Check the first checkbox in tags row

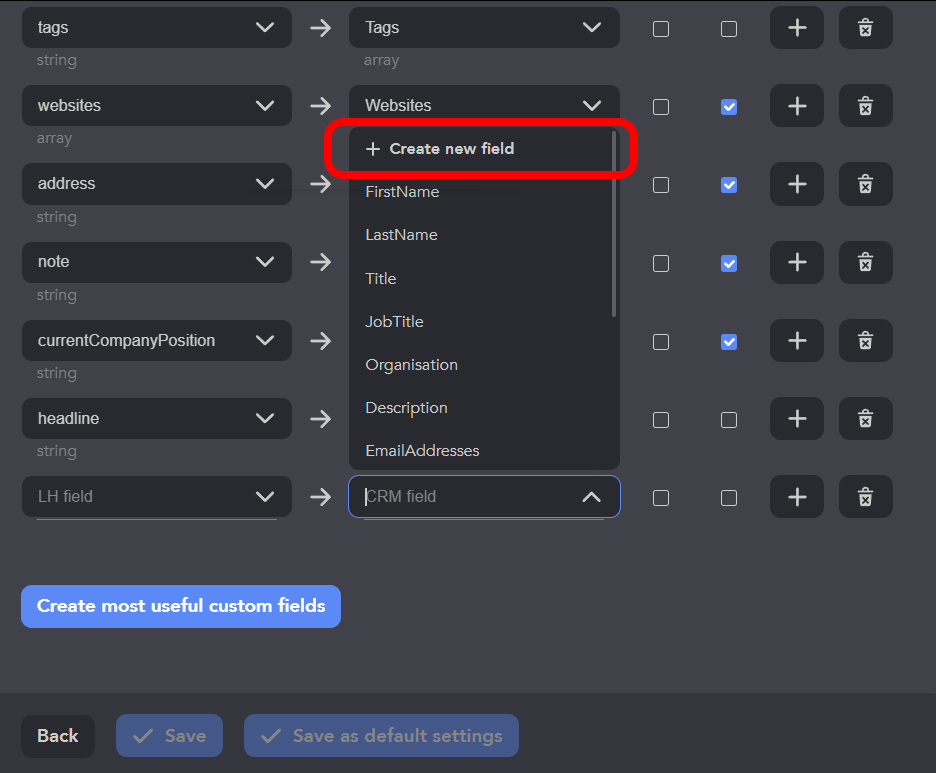tap(661, 29)
